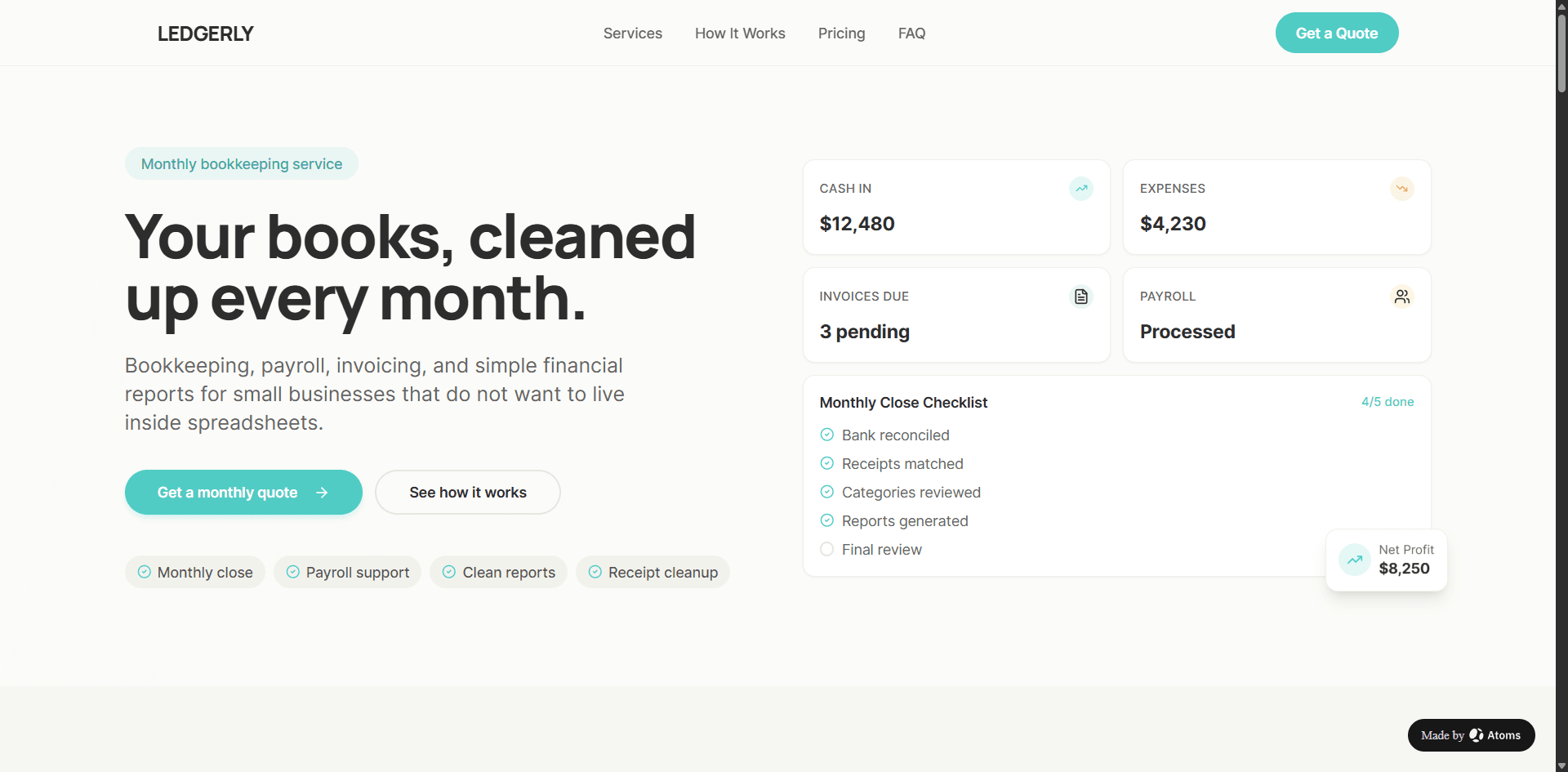Image resolution: width=1568 pixels, height=772 pixels.
Task: Click the Bank reconciled label text
Action: (896, 435)
